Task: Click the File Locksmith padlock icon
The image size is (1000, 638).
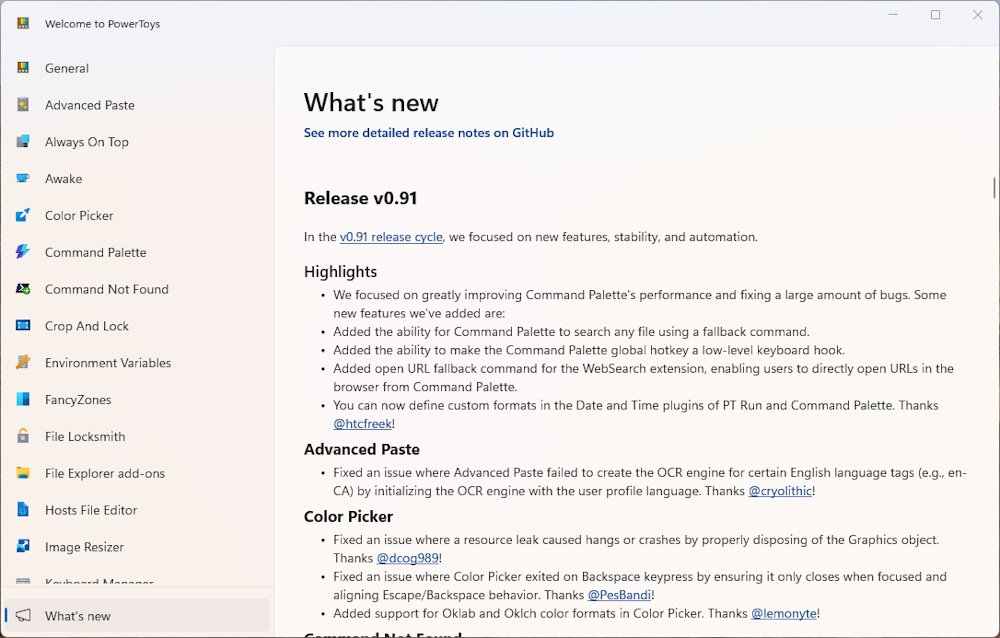Action: pos(23,436)
